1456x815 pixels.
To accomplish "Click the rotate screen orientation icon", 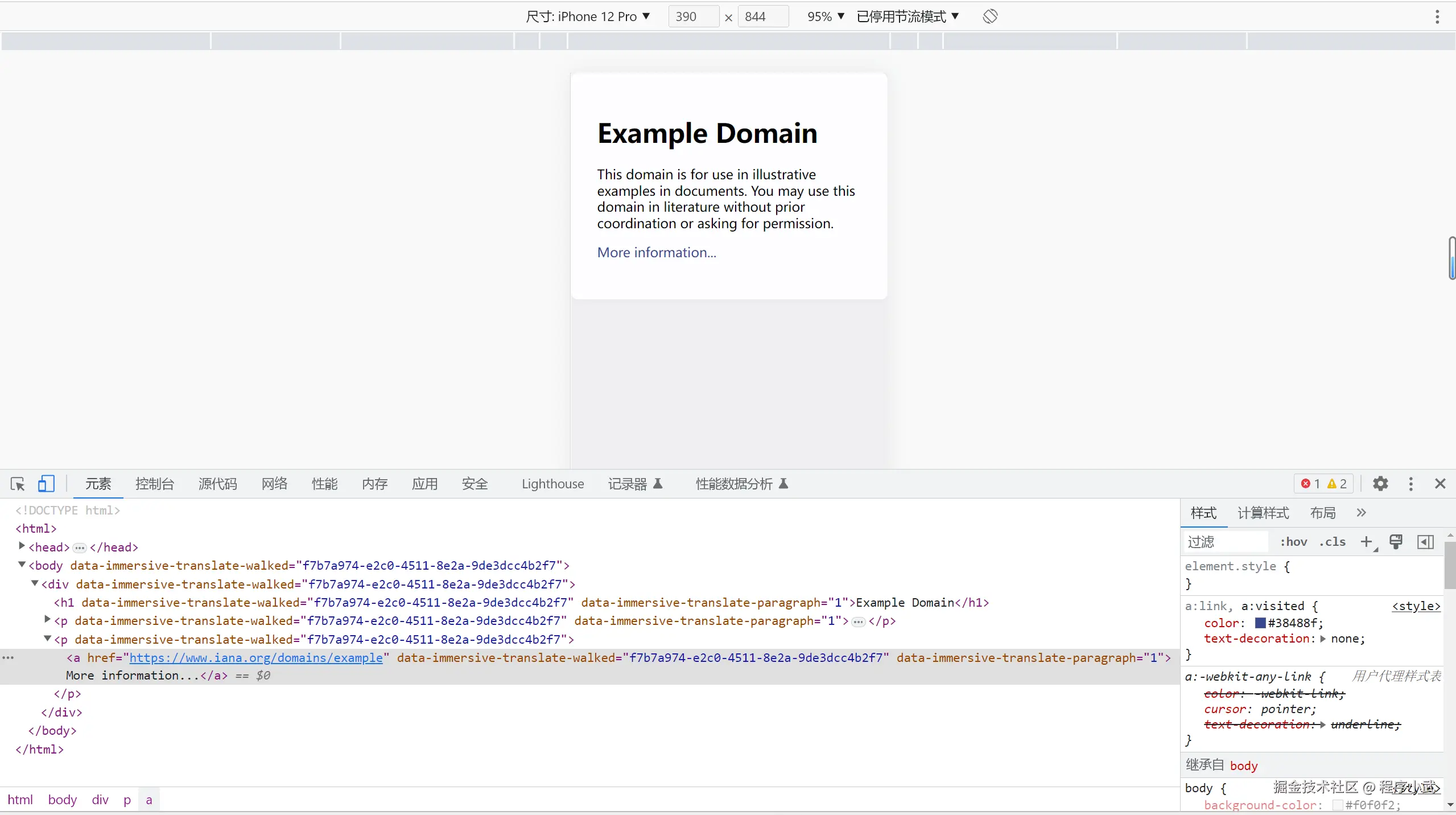I will tap(990, 17).
